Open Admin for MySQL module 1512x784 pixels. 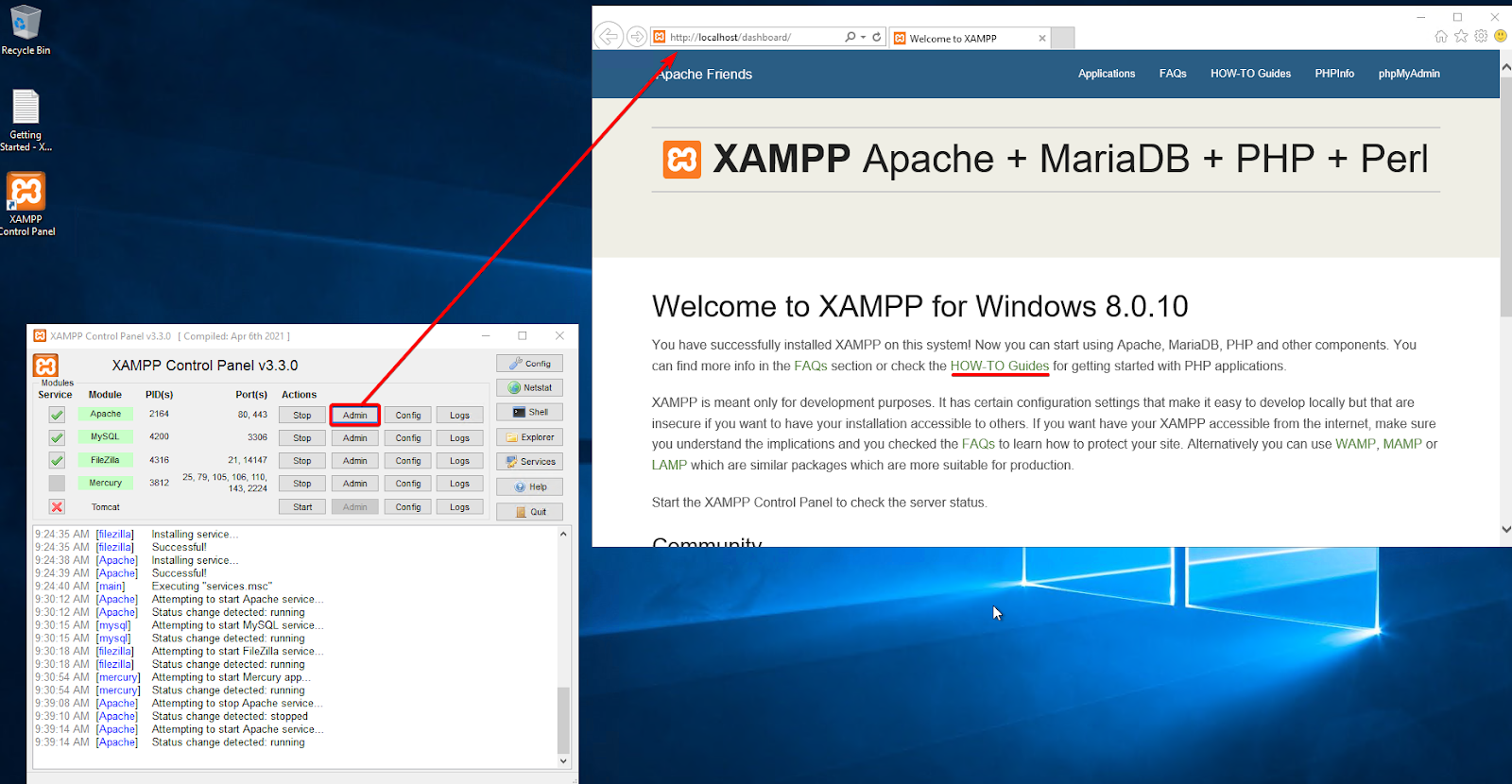coord(355,437)
